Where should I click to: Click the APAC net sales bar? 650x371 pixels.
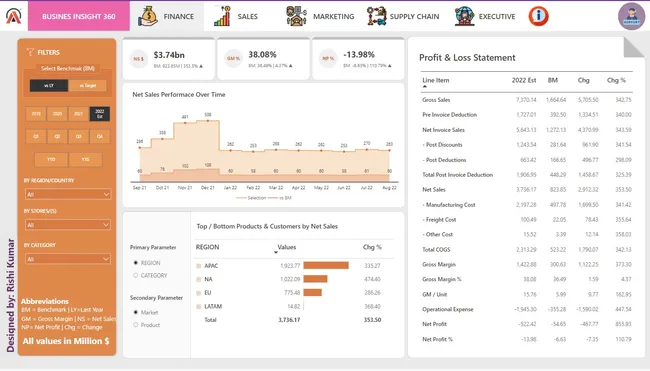pos(326,265)
